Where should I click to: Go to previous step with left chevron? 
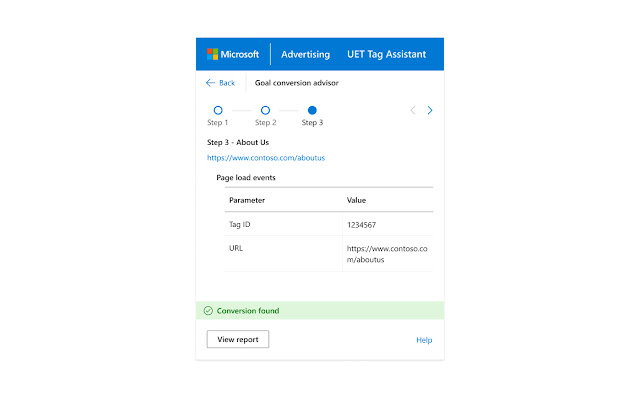point(413,110)
